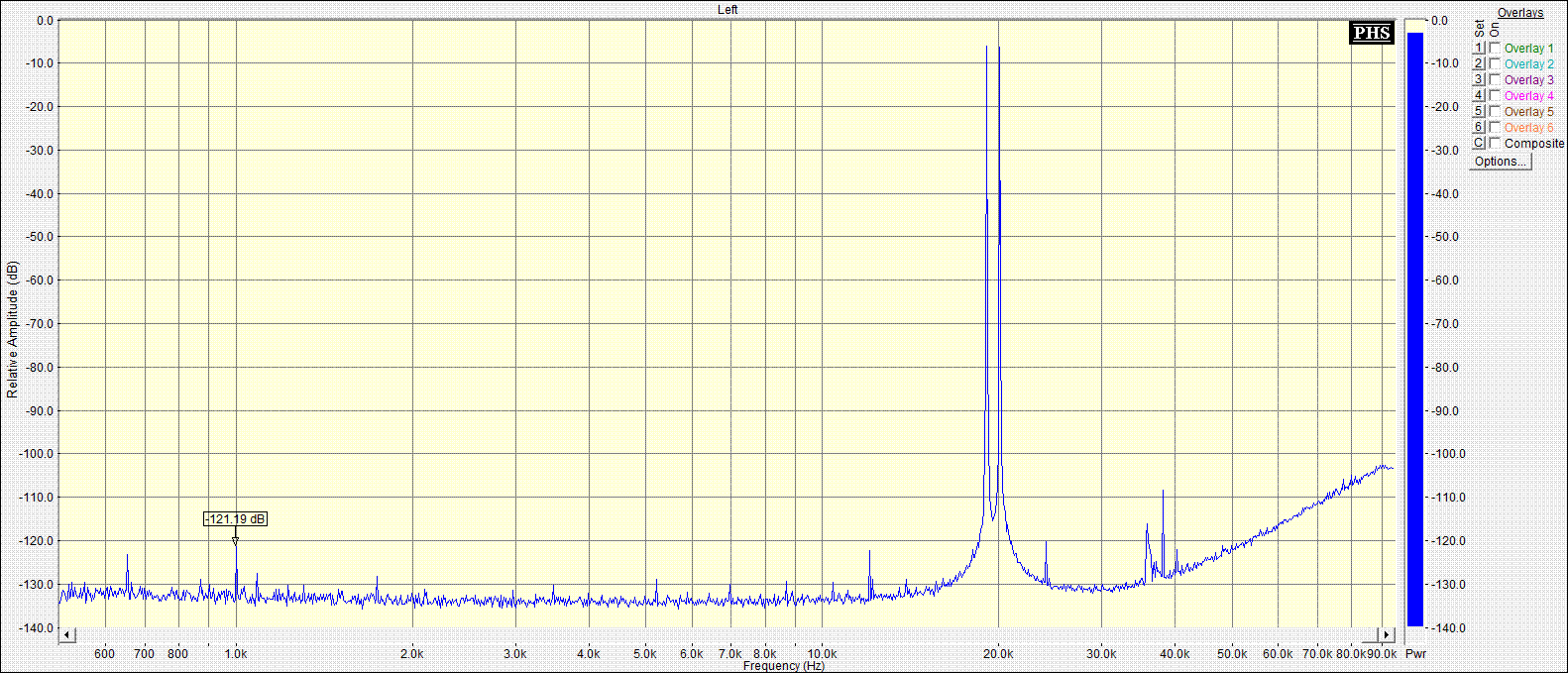Enable the Overlay 4 checkbox

[1495, 95]
